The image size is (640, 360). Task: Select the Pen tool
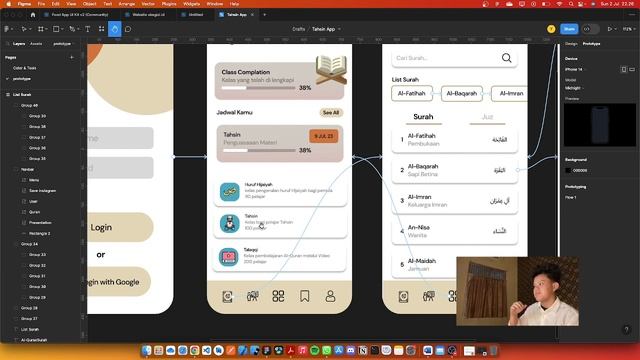[72, 29]
